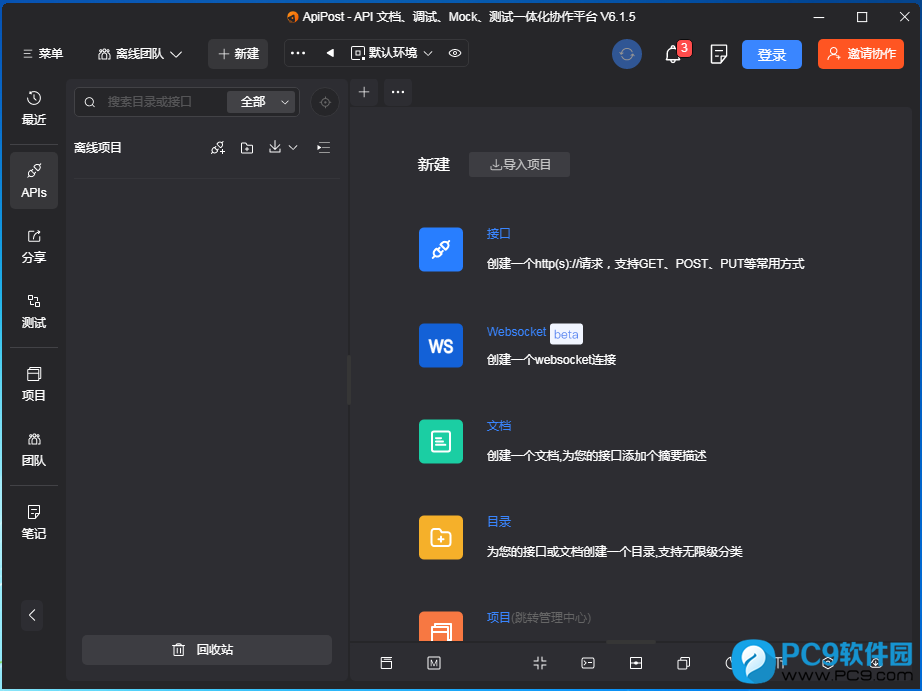The image size is (922, 691).
Task: Click the 项目 (跳转管理中心) link
Action: point(539,617)
